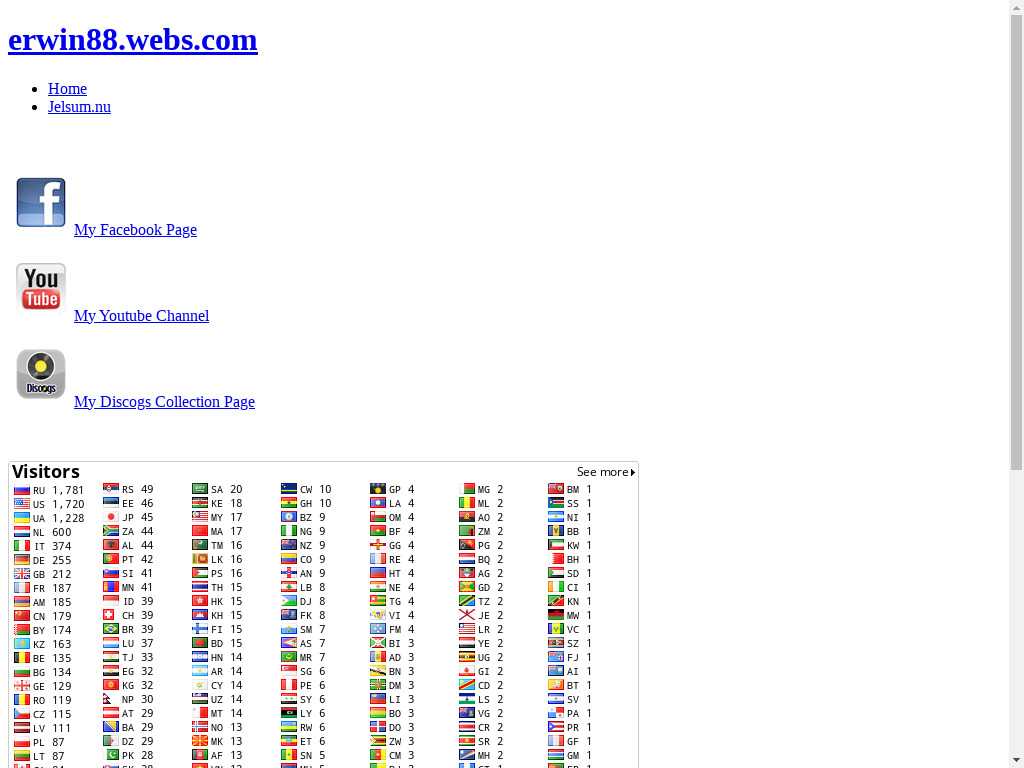Click the 'CW' country code label
Viewport: 1024px width, 768px height.
pos(306,490)
